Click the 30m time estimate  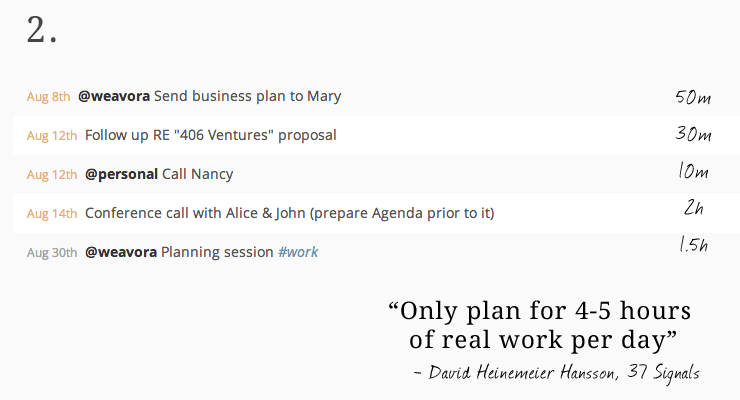693,134
